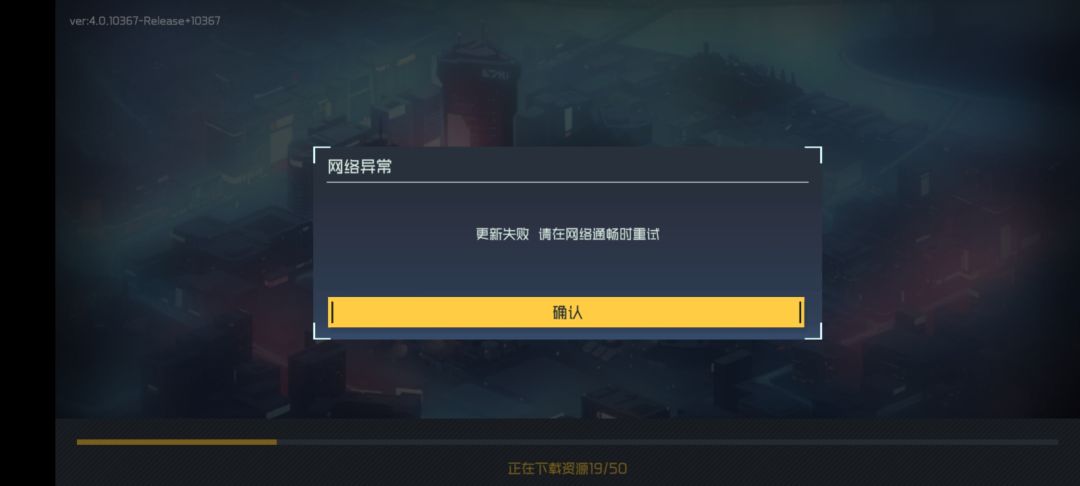
Task: Click the yellow filled part of the progress bar
Action: [176, 442]
